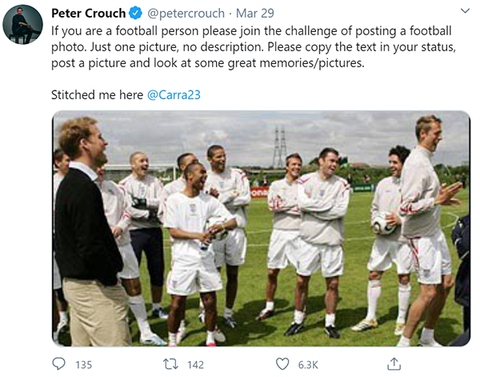The height and width of the screenshot is (377, 480).
Task: View the 142 retweets count
Action: pos(196,365)
